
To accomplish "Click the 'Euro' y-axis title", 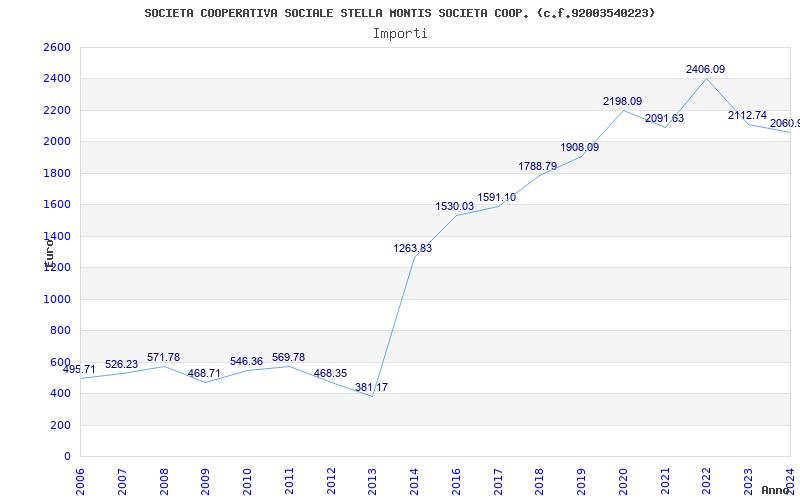I will (49, 254).
